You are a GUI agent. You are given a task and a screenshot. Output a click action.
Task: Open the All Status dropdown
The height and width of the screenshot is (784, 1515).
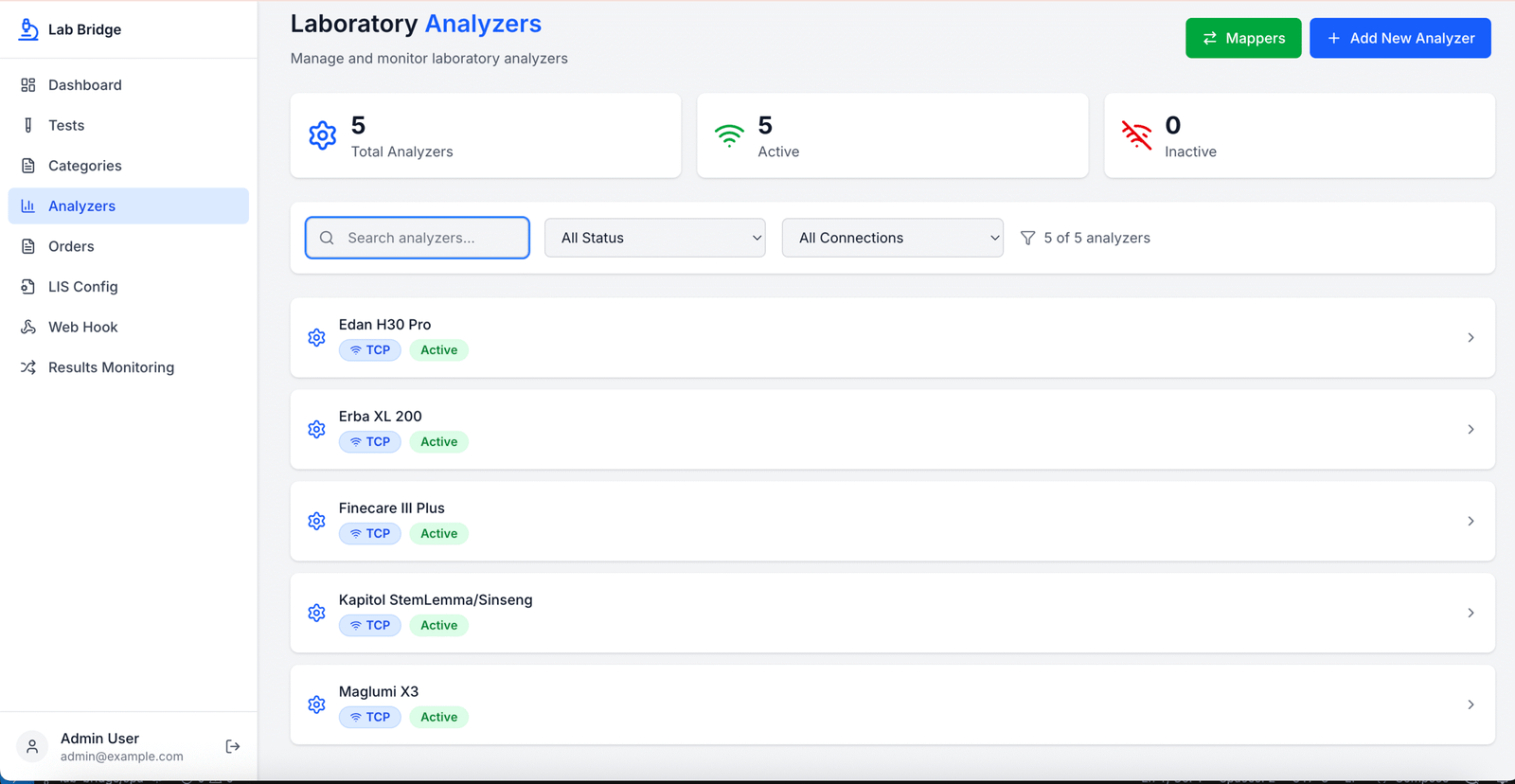click(654, 239)
